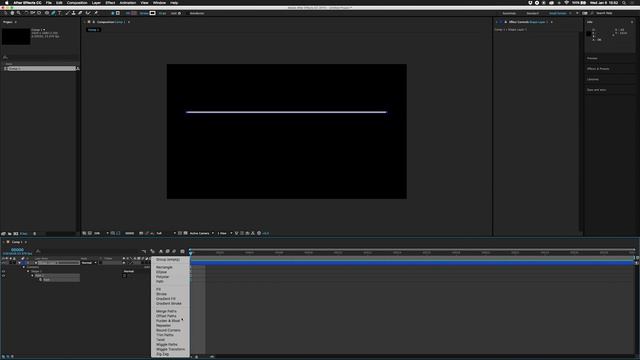Click the timeline current timecode field
This screenshot has width=640, height=360.
pyautogui.click(x=18, y=250)
